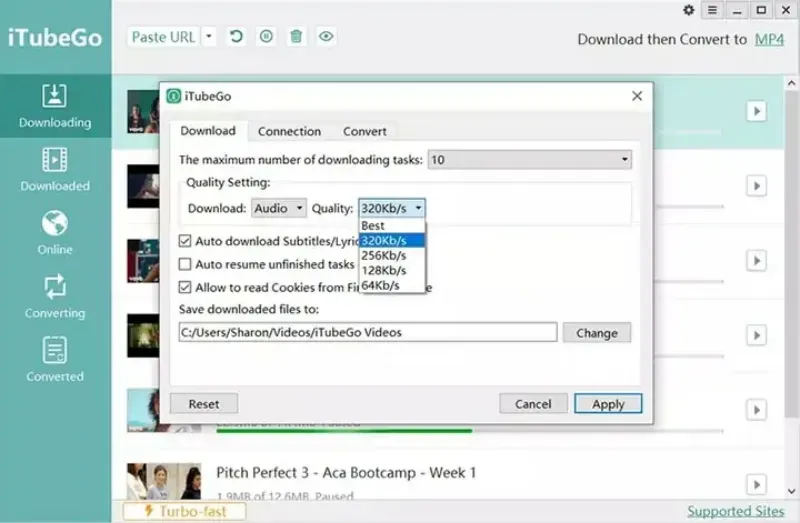Switch to the Convert tab
Screen dimensions: 800x523
[x=365, y=132]
